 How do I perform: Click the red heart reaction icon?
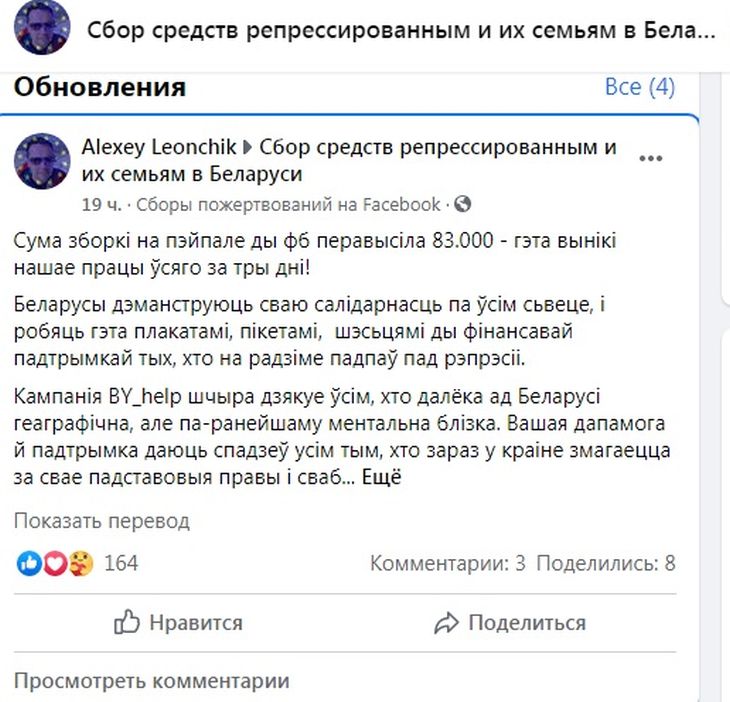pyautogui.click(x=55, y=563)
